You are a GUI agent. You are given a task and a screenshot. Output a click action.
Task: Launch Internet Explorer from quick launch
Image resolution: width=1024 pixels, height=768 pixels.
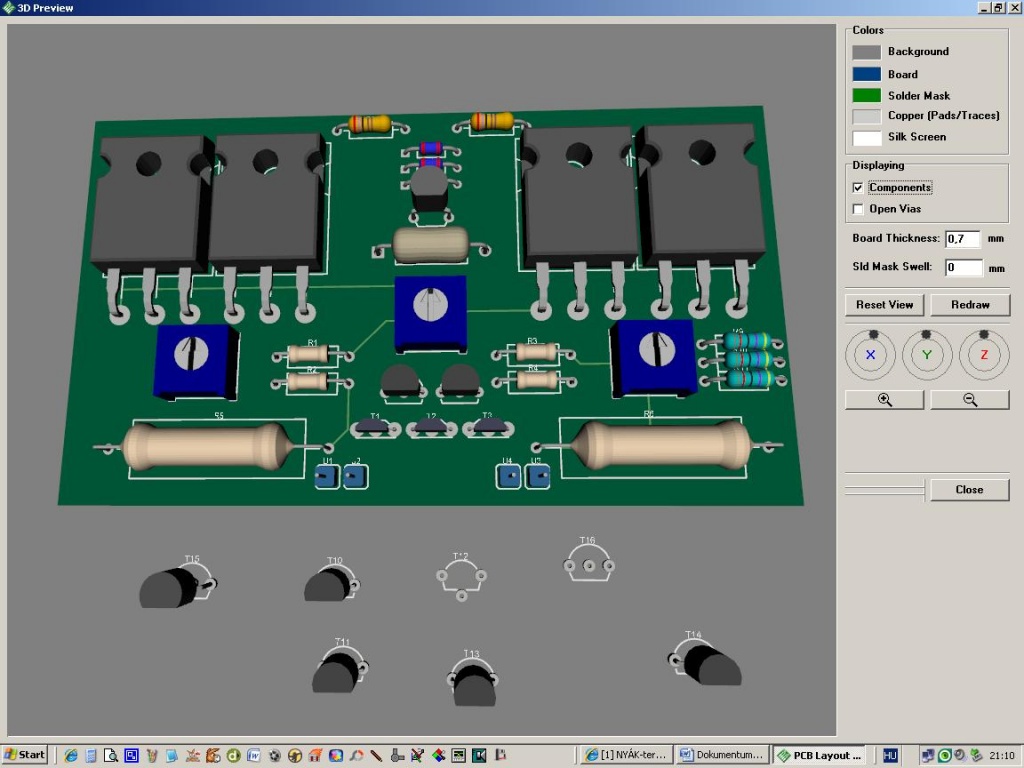71,756
